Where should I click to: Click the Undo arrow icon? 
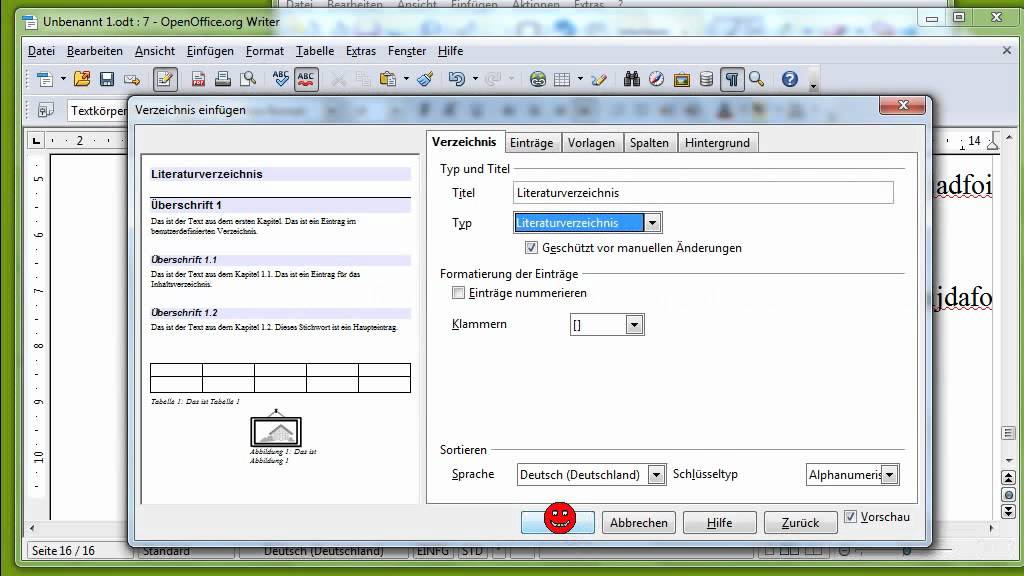pyautogui.click(x=456, y=80)
